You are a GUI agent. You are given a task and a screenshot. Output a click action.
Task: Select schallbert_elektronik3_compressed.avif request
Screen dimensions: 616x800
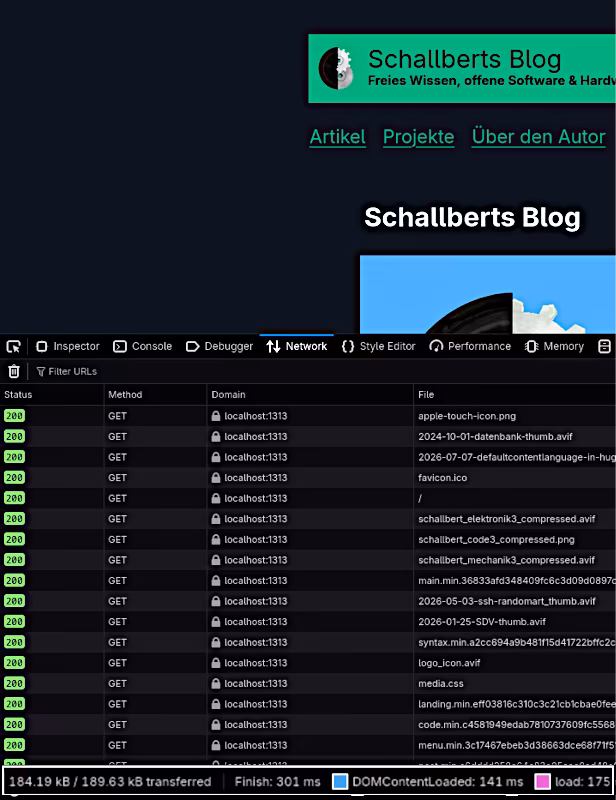point(308,519)
